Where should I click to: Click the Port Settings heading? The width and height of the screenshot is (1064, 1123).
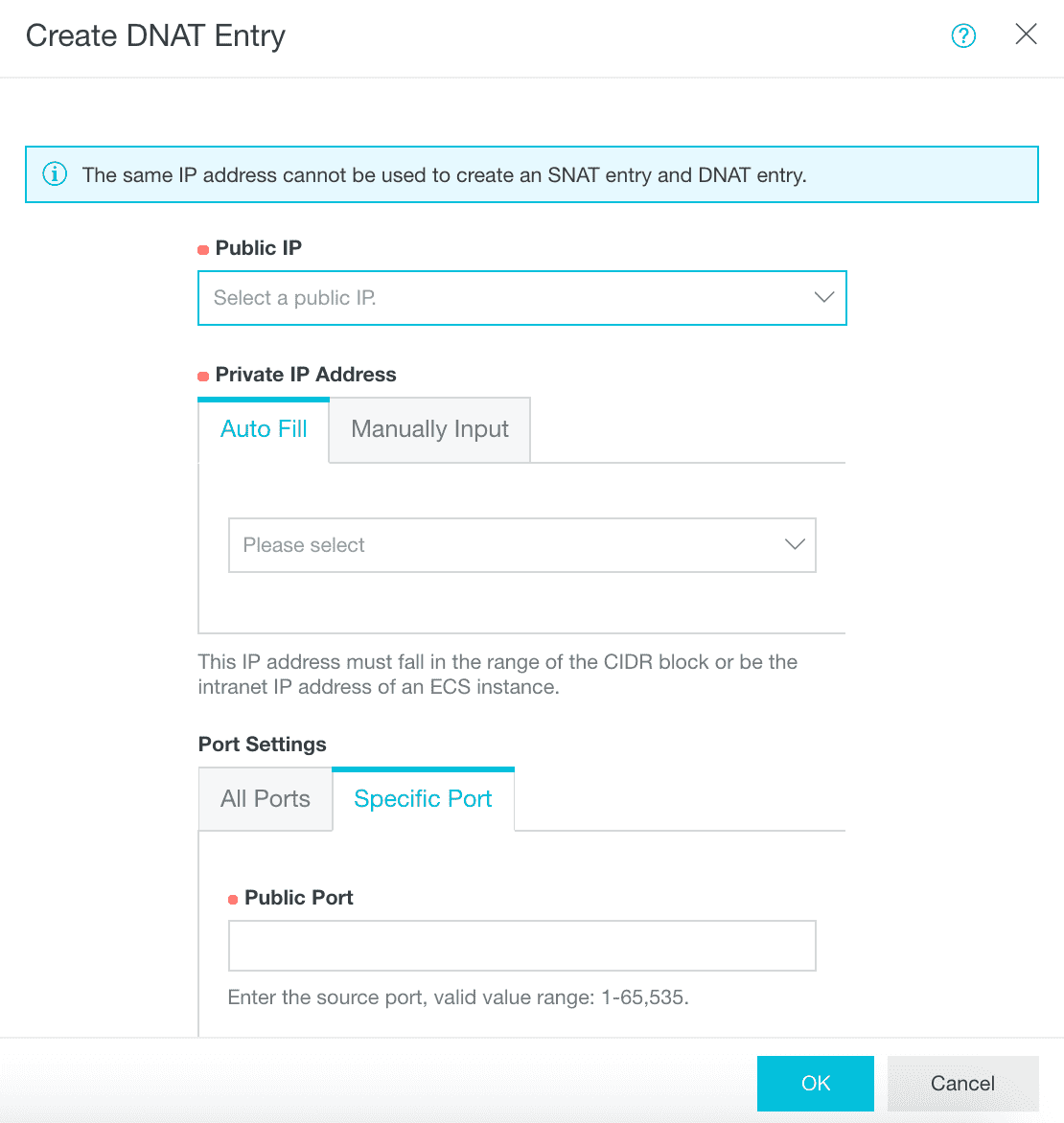(262, 745)
